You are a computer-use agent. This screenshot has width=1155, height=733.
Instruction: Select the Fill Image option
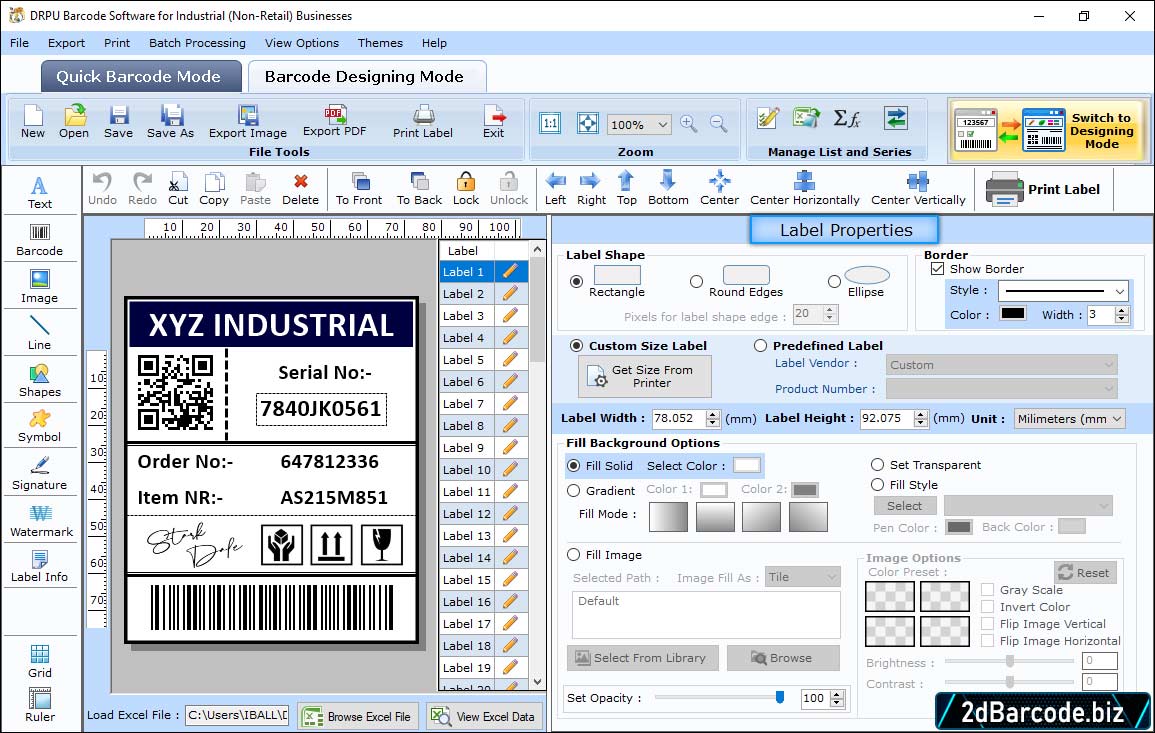[x=573, y=555]
